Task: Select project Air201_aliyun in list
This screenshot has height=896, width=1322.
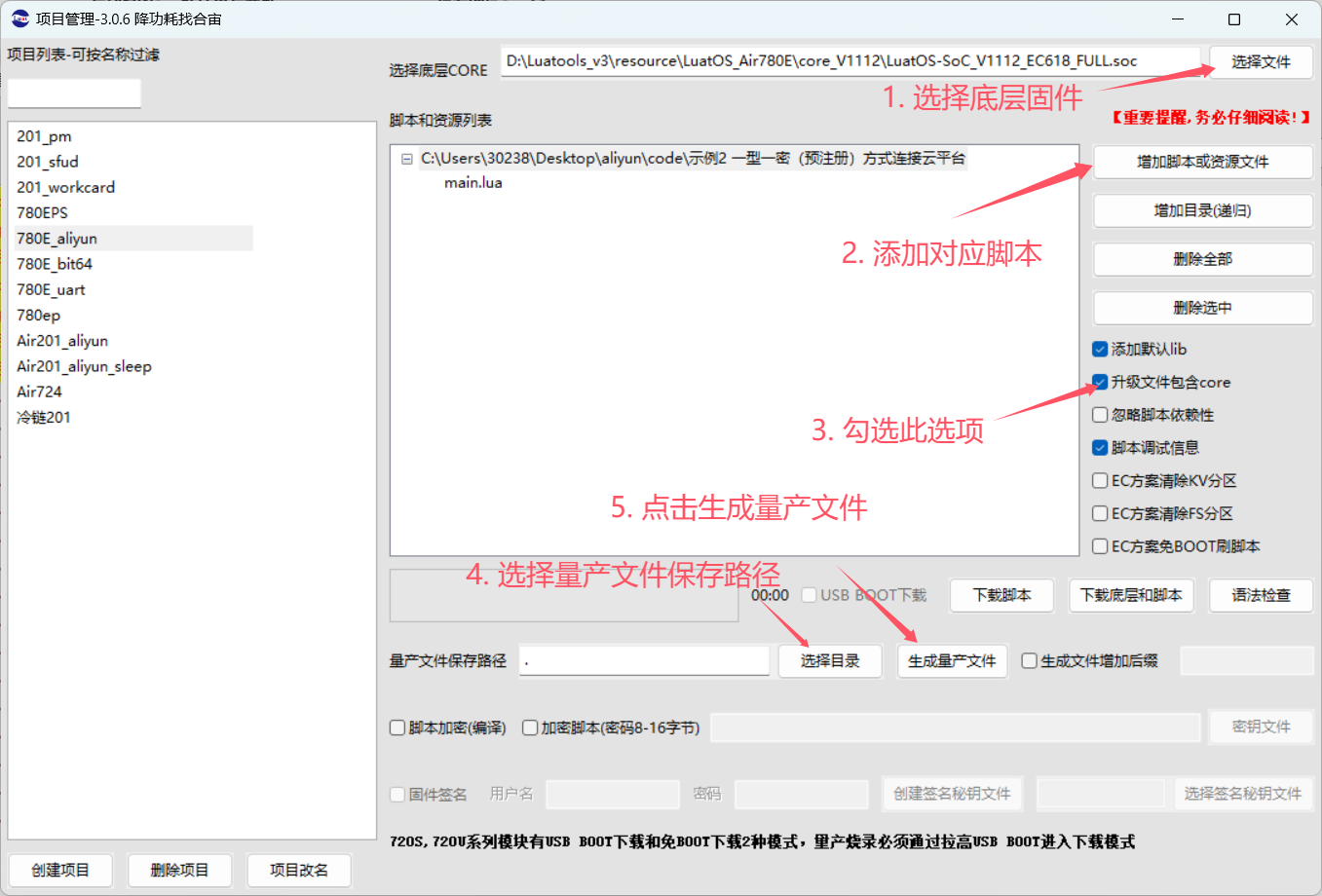Action: pyautogui.click(x=62, y=341)
